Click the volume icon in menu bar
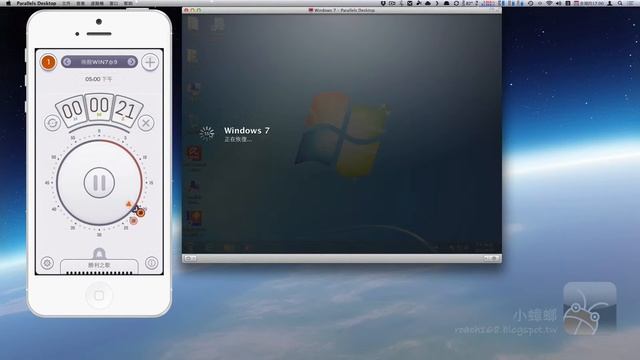The image size is (640, 360). 559,3
